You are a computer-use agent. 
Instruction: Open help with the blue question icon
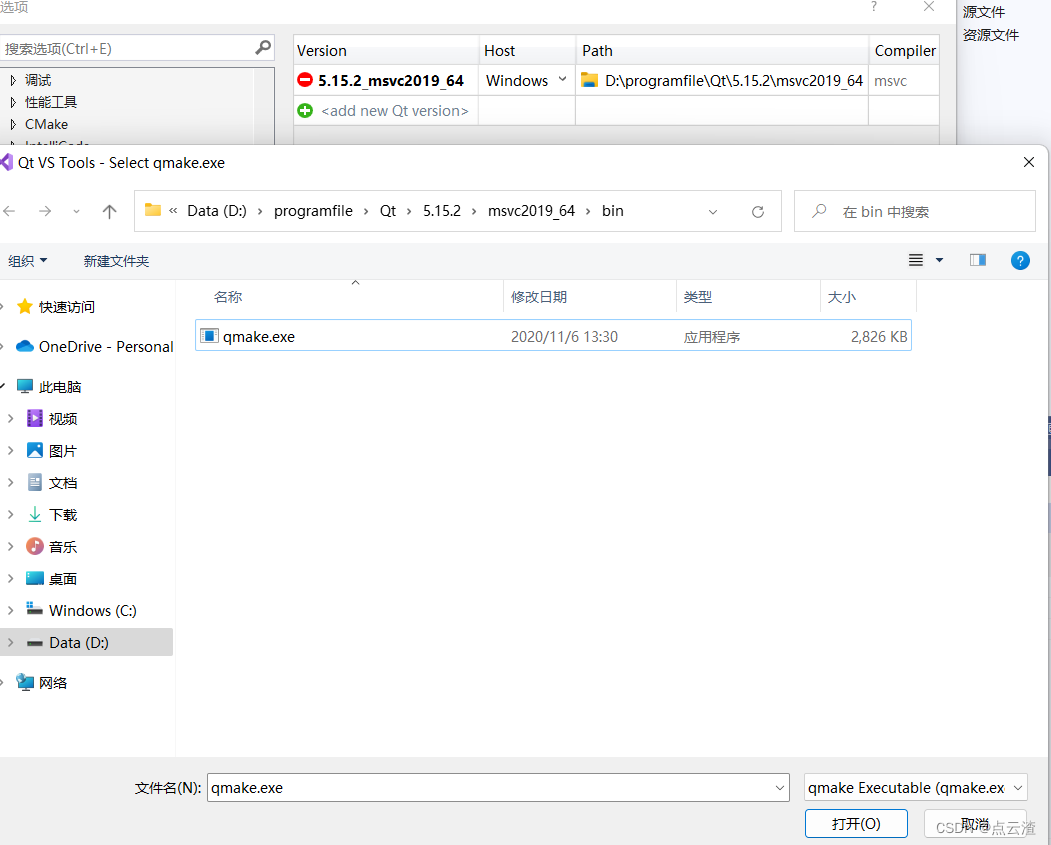click(1020, 261)
